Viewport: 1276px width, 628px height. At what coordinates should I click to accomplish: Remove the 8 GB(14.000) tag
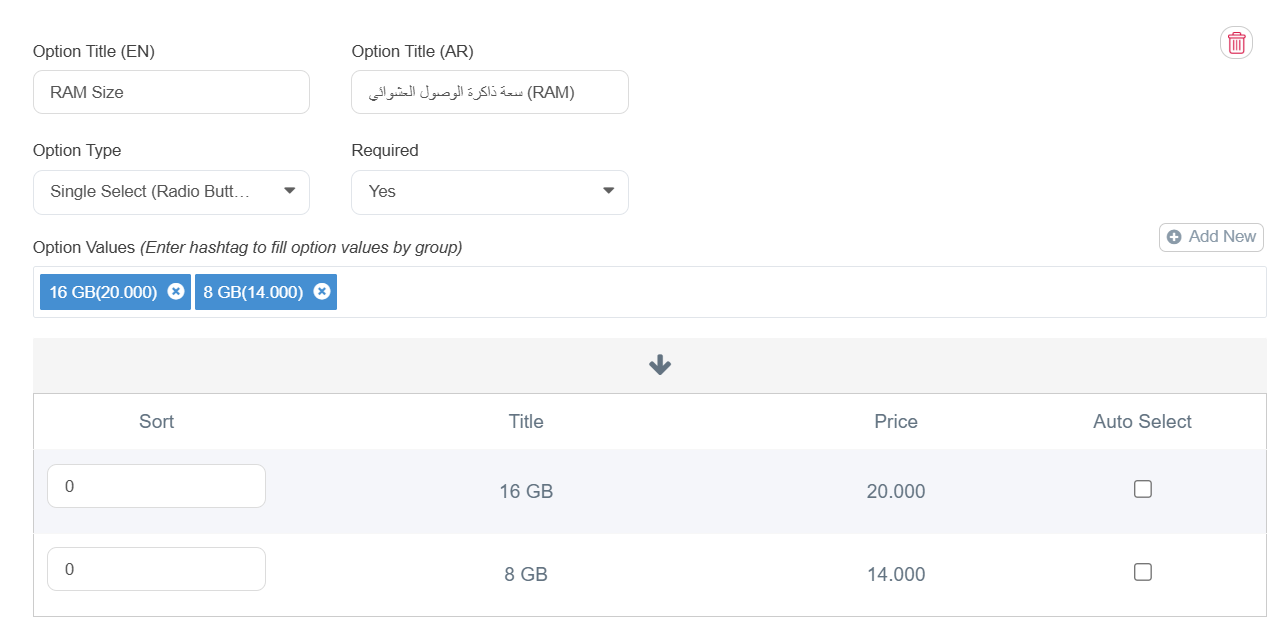tap(322, 291)
